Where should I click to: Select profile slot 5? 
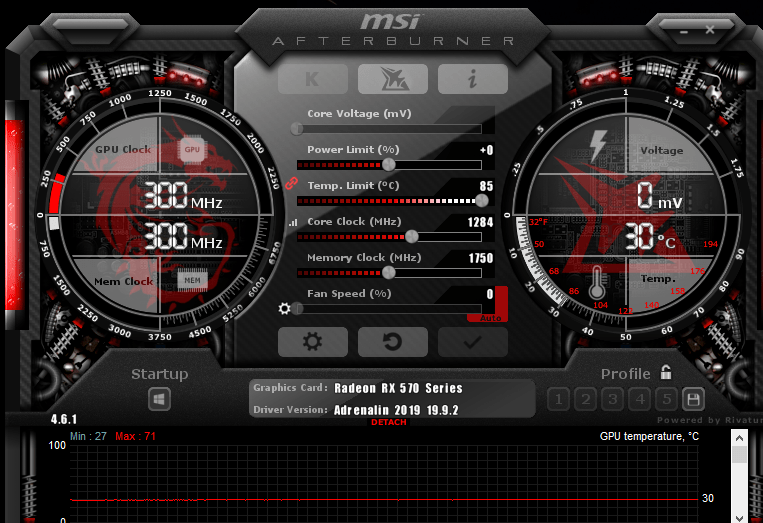[667, 399]
